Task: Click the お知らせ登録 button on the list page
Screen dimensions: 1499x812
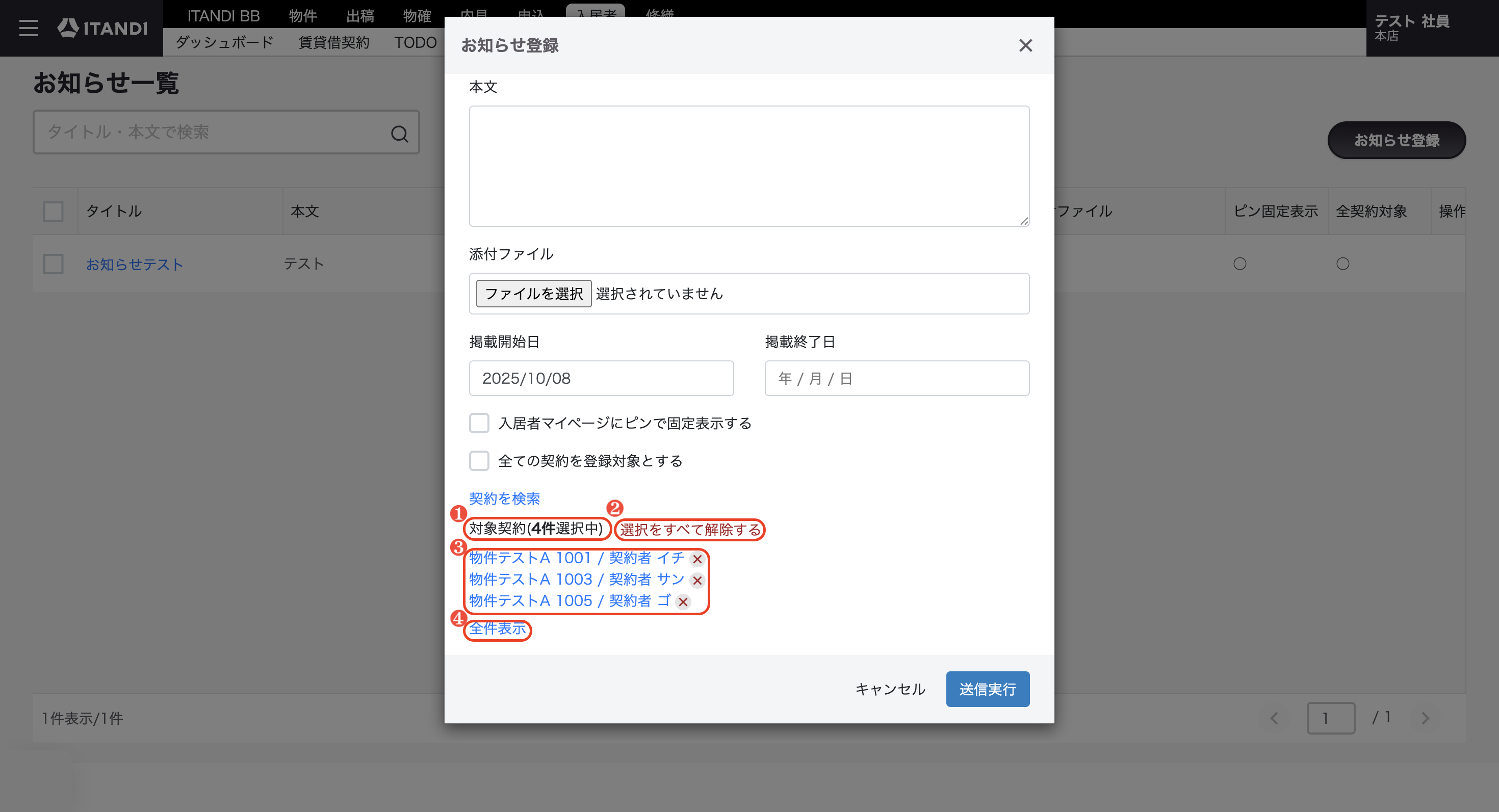Action: [1397, 140]
